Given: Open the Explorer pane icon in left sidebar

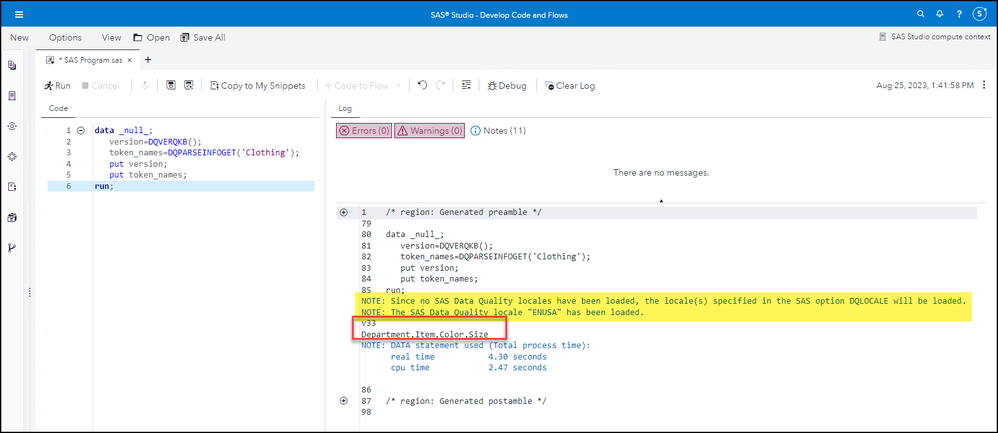Looking at the screenshot, I should [x=11, y=65].
